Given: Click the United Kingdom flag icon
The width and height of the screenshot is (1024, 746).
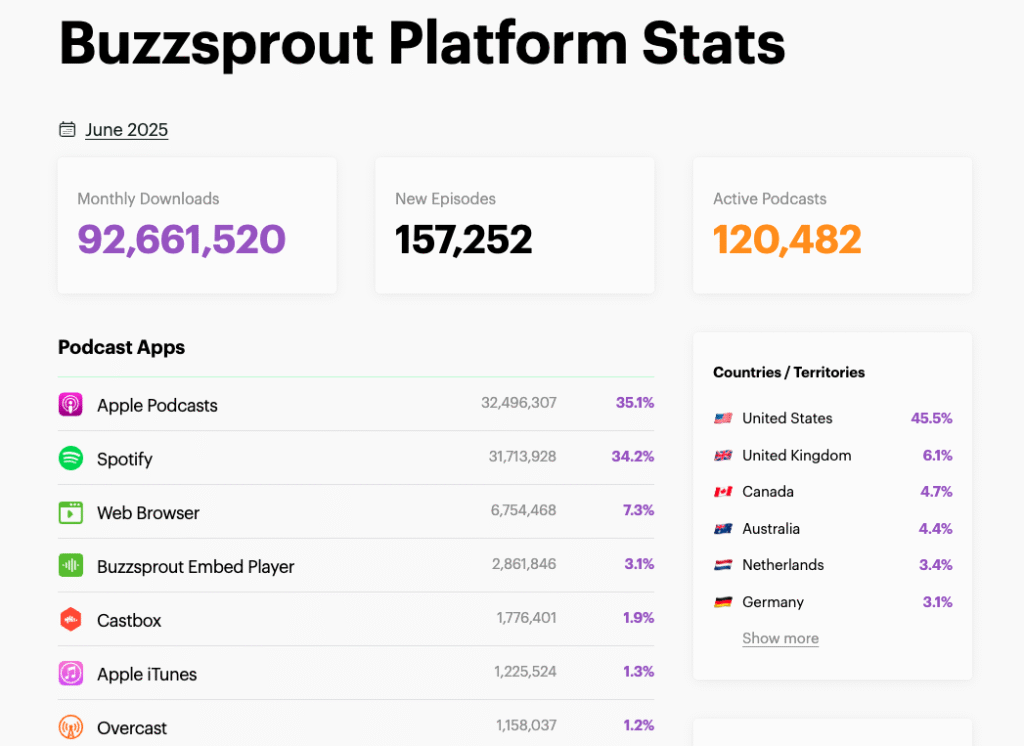Looking at the screenshot, I should click(x=723, y=455).
